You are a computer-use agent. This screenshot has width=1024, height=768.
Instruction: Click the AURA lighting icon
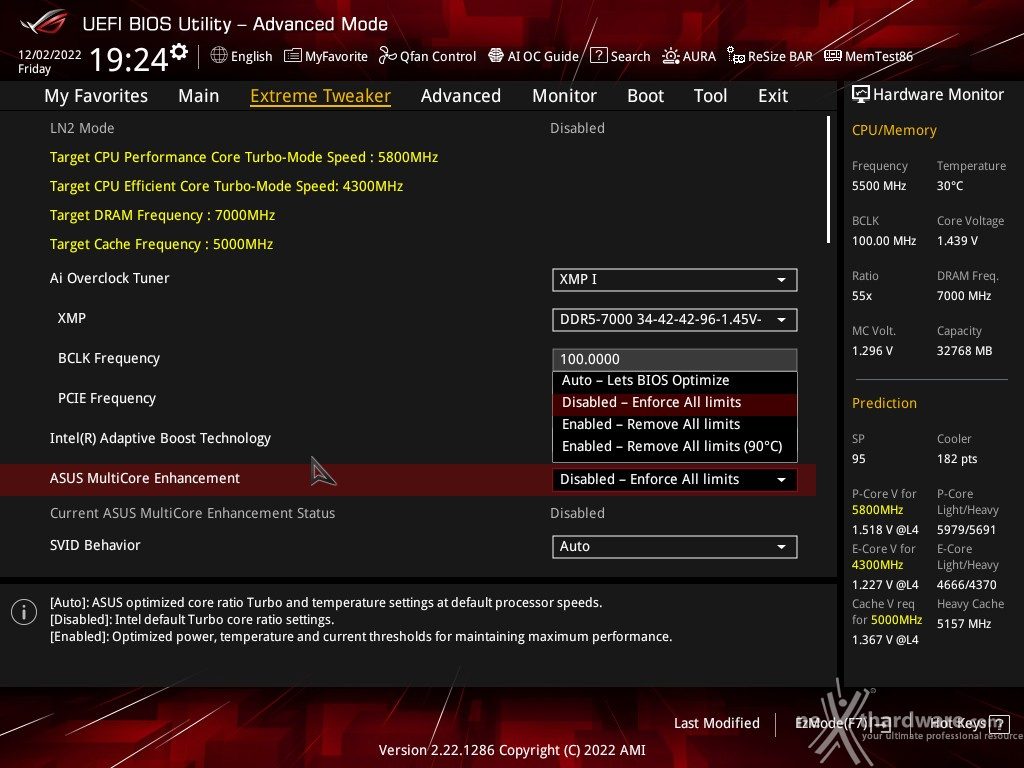pyautogui.click(x=671, y=56)
